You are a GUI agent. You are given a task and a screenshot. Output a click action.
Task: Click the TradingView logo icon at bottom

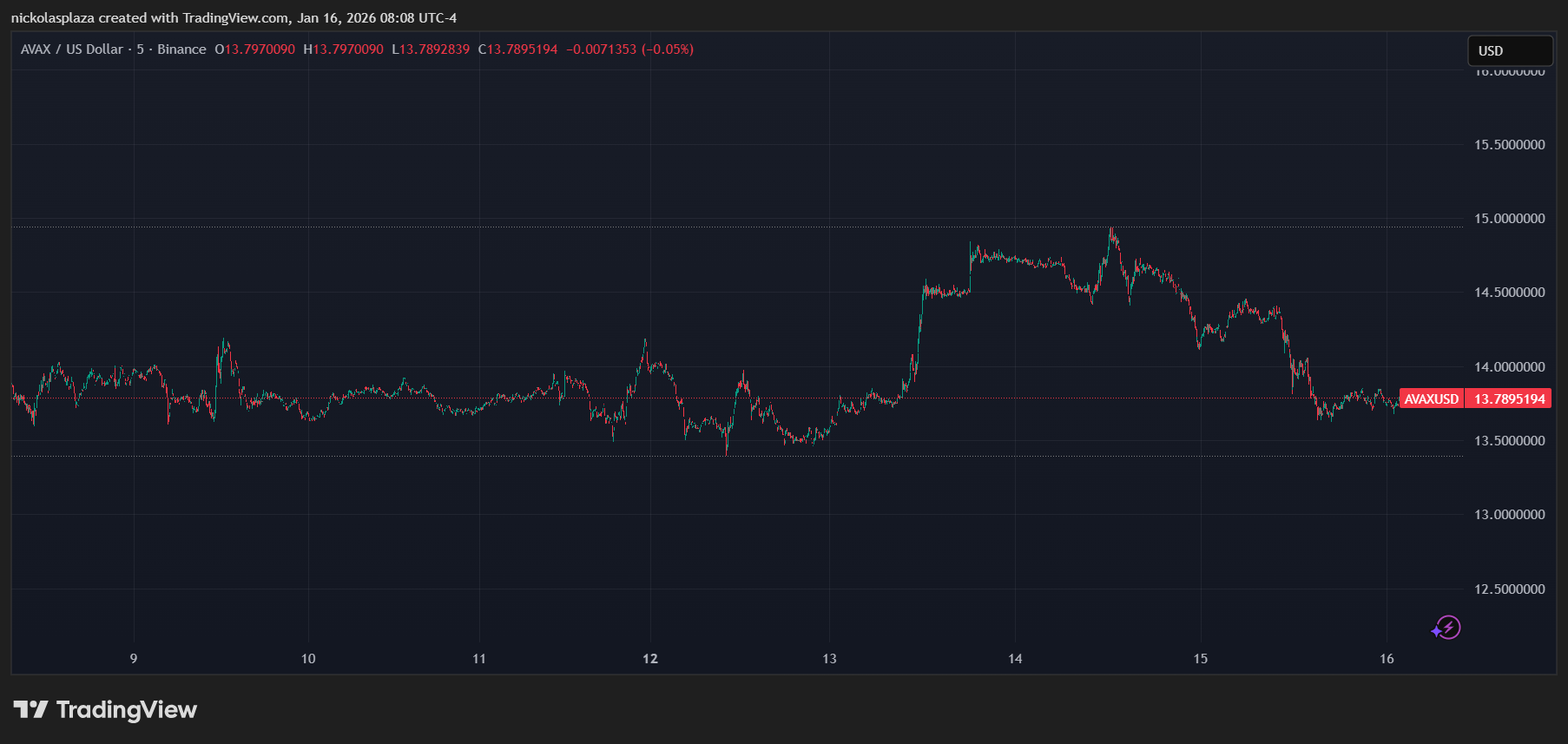30,710
